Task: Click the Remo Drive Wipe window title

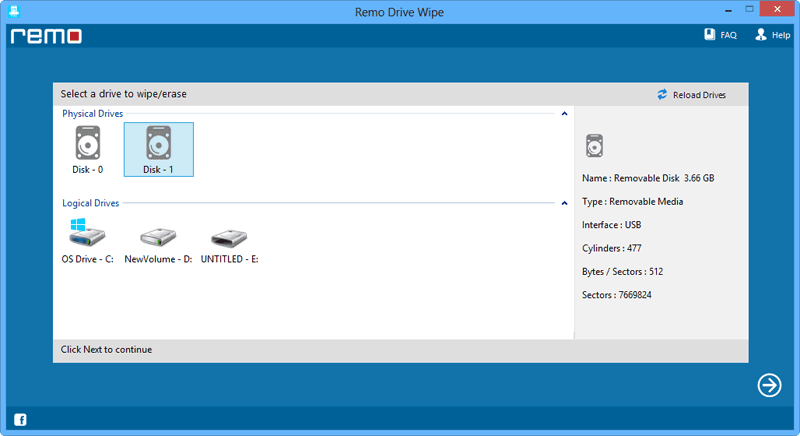Action: click(x=399, y=12)
